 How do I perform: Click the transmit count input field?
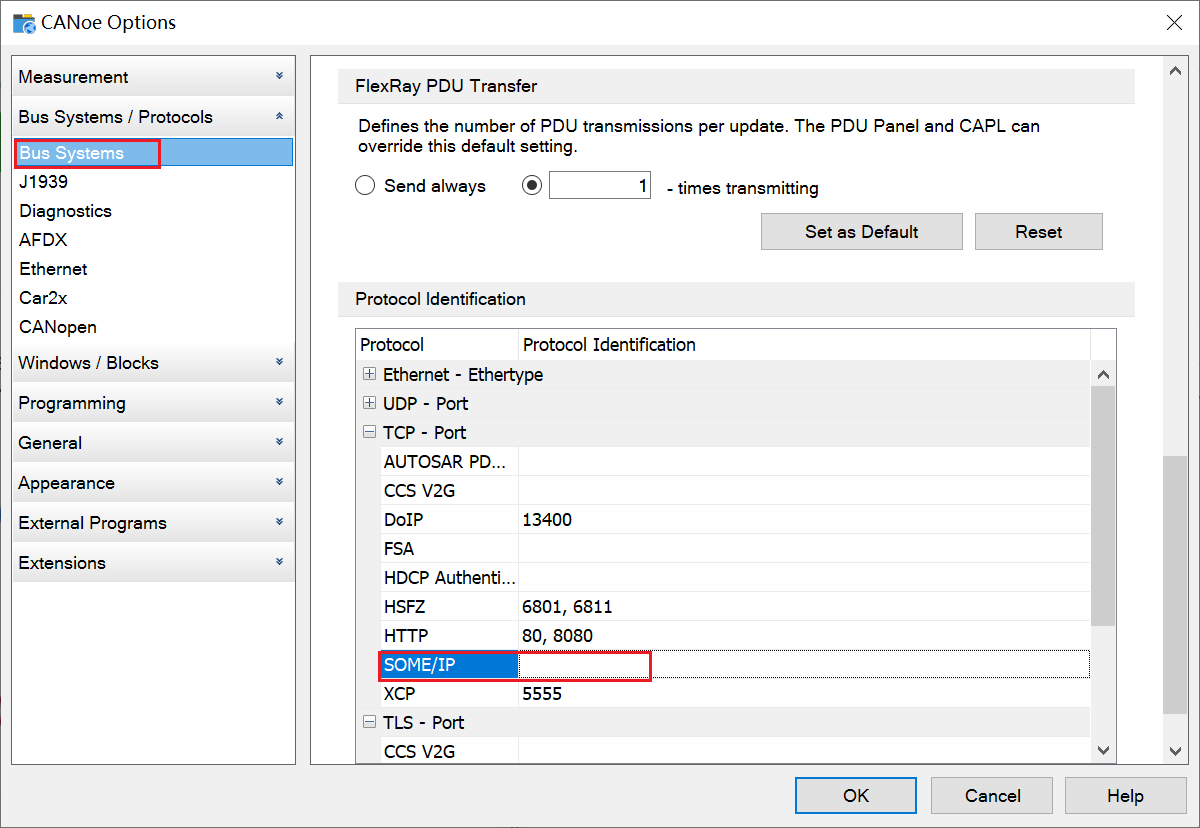(x=600, y=186)
